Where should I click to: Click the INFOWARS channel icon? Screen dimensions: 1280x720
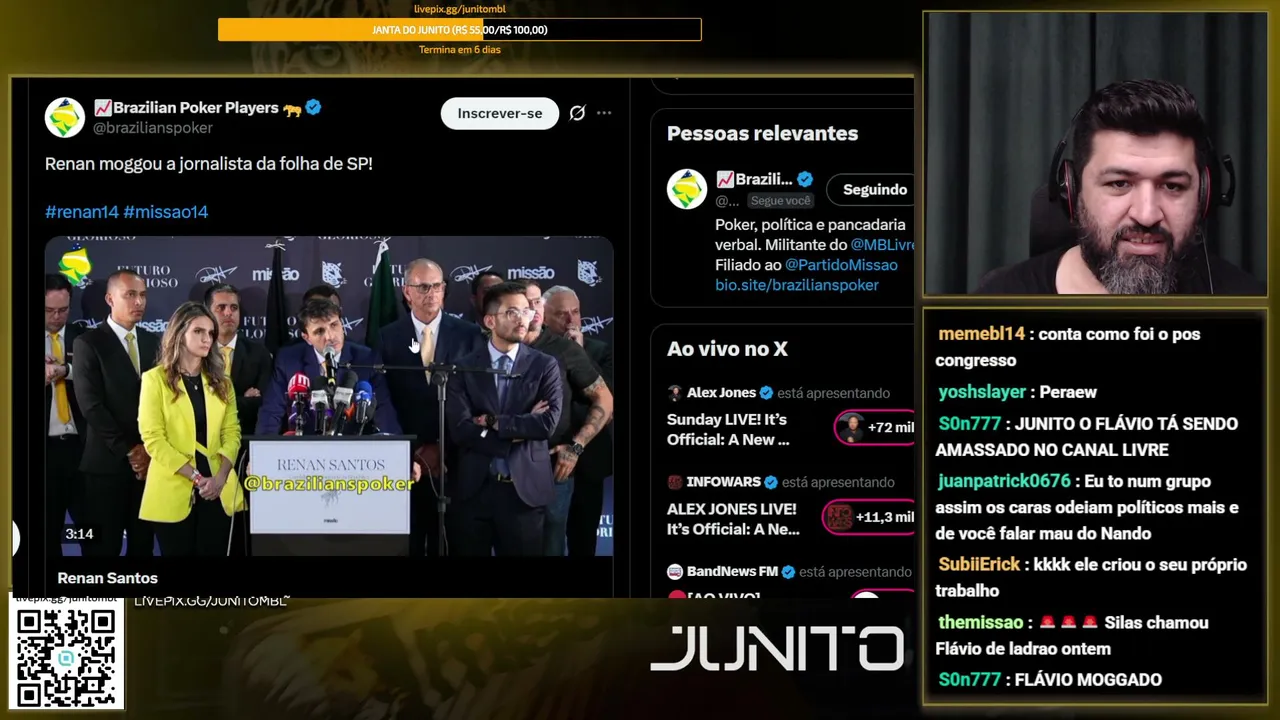(675, 482)
